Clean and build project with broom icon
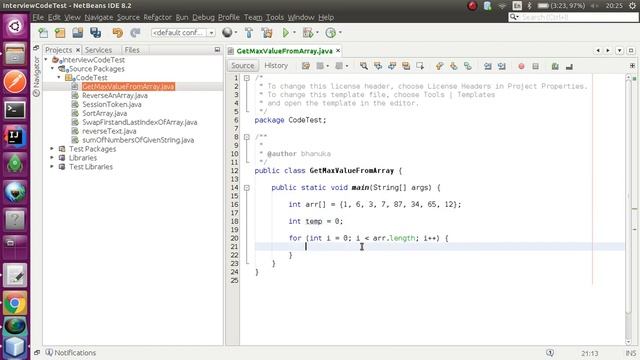 (267, 33)
